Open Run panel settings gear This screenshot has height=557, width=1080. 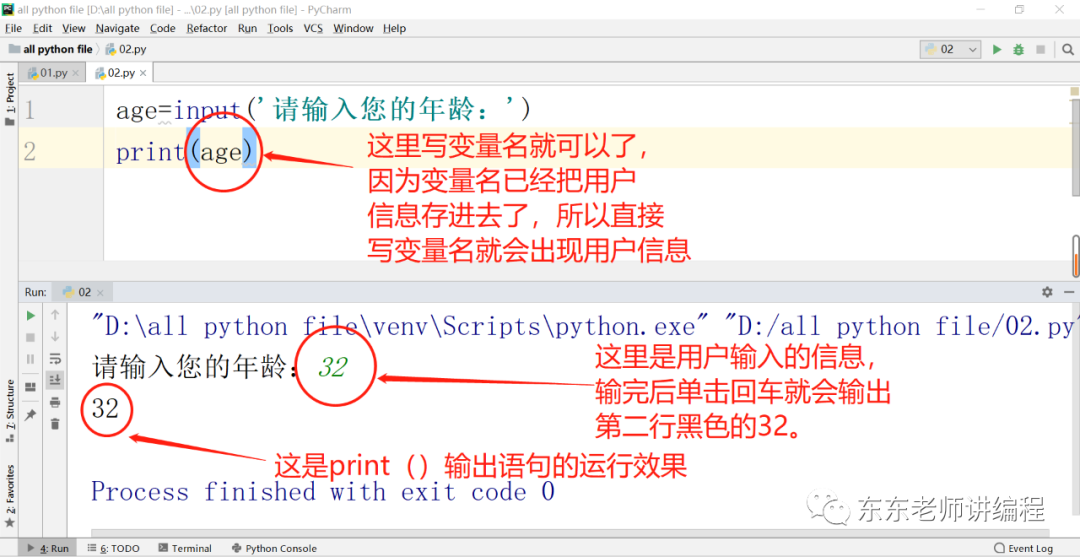click(x=1047, y=292)
